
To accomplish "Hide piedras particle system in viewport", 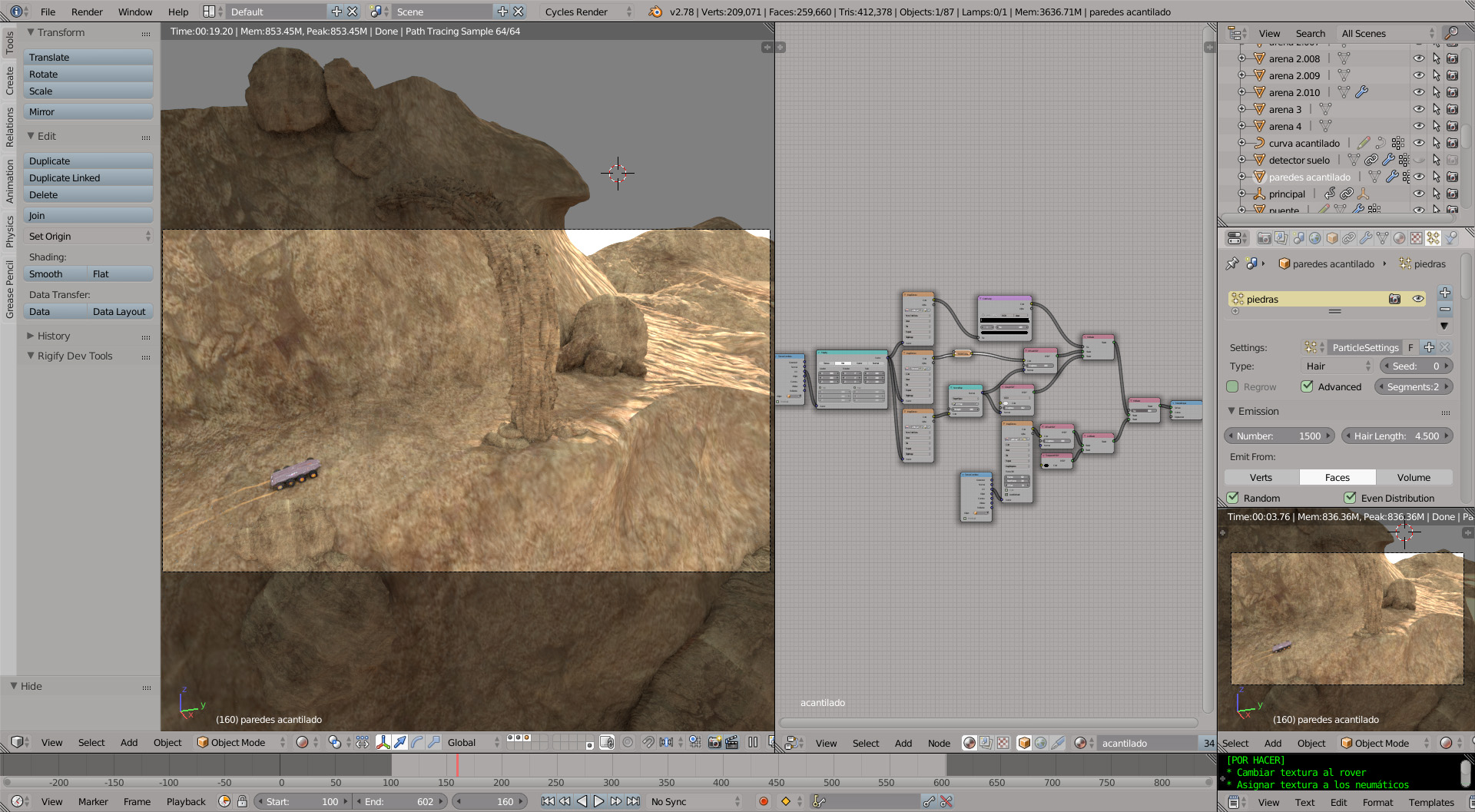I will pyautogui.click(x=1417, y=299).
